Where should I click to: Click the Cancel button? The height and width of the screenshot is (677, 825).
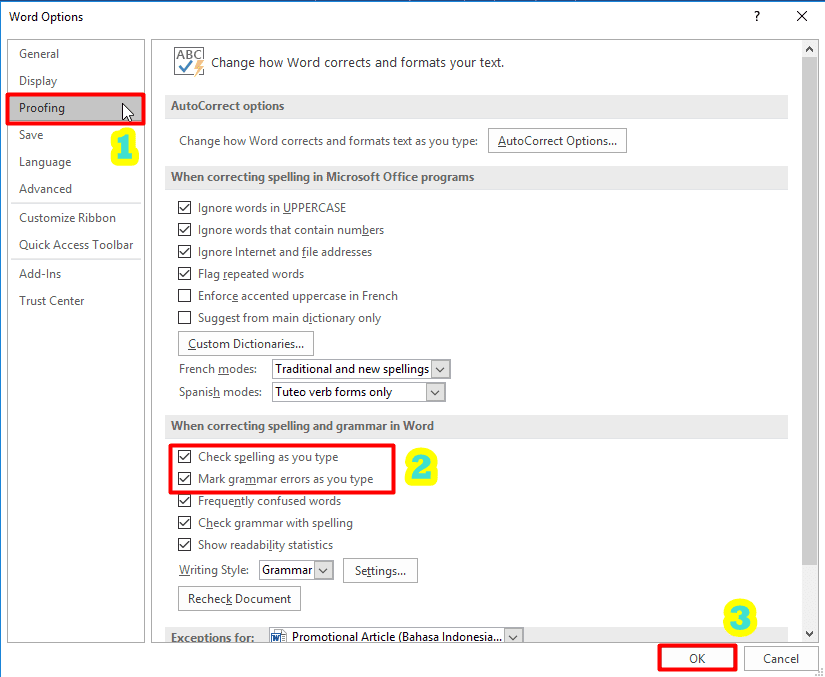click(x=781, y=659)
